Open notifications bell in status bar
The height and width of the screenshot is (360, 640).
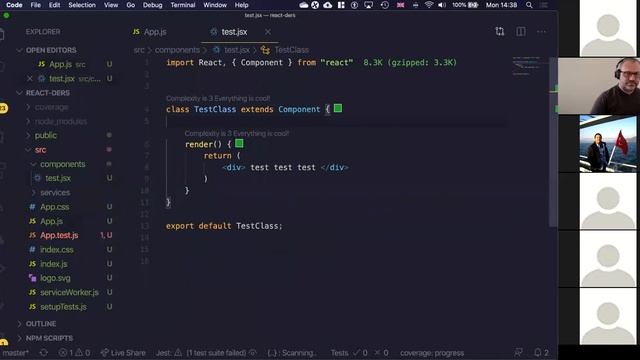pos(541,353)
